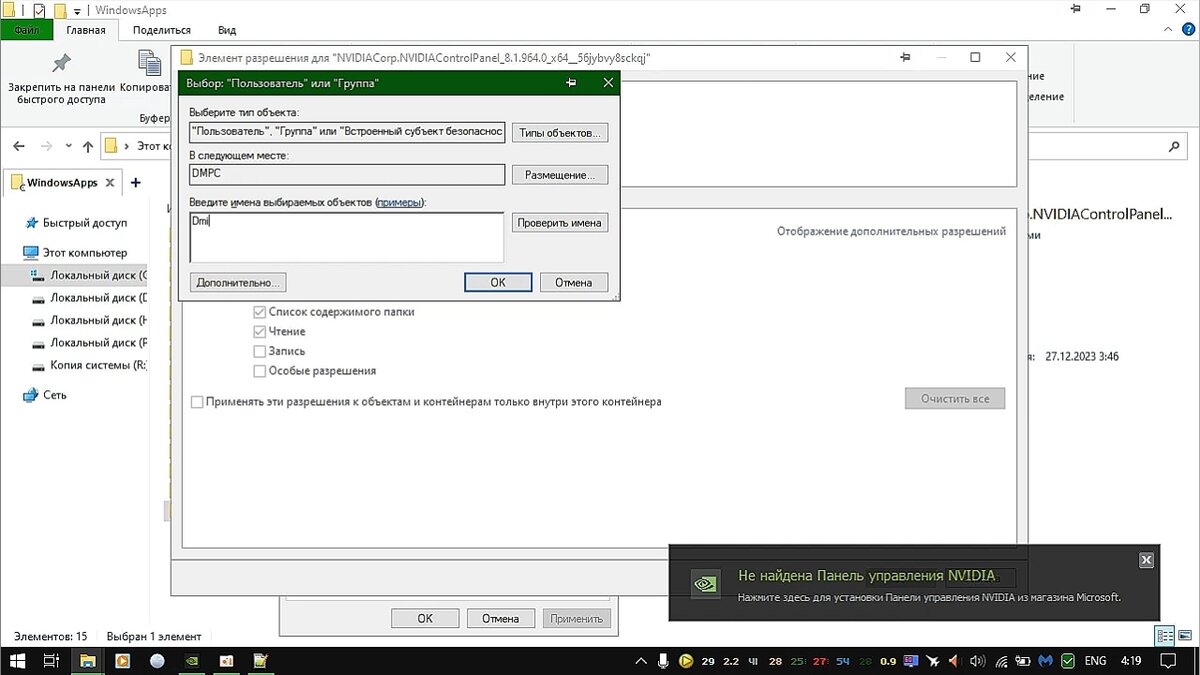The image size is (1200, 675).
Task: Click the NVIDIA taskbar icon
Action: tap(192, 661)
